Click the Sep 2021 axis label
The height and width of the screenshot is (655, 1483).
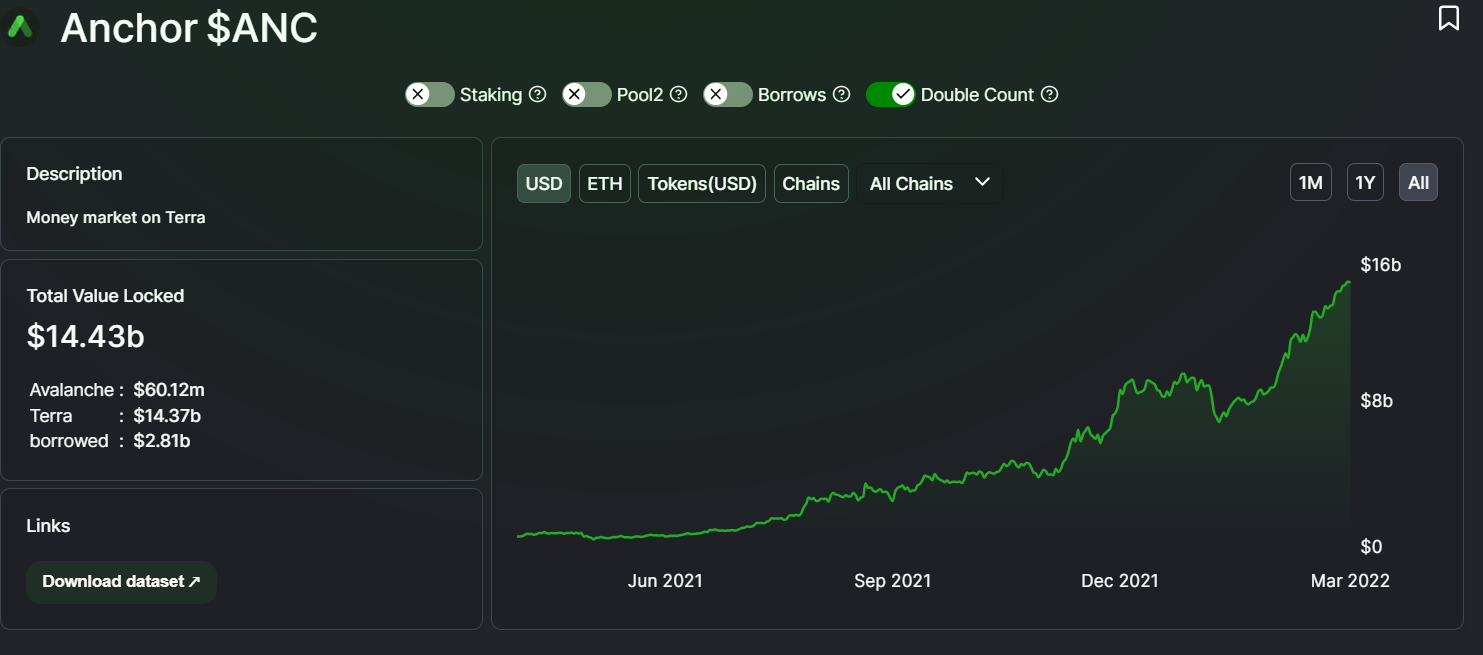click(893, 581)
